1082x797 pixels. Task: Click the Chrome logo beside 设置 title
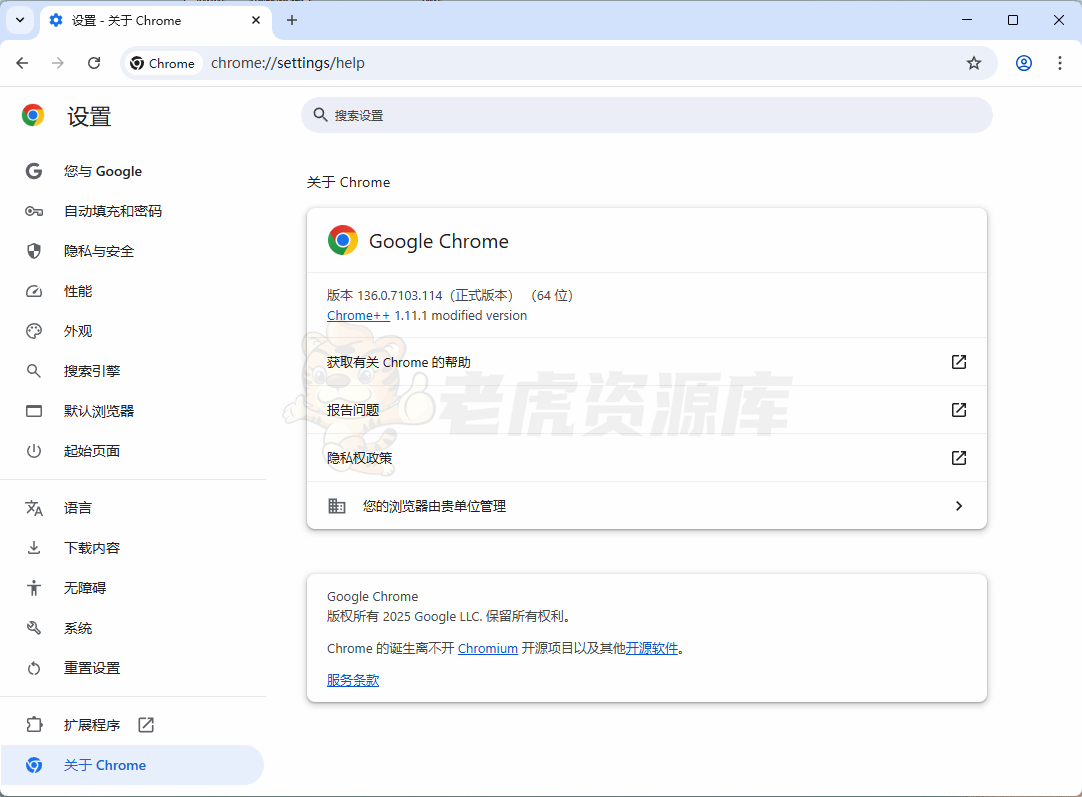click(33, 115)
